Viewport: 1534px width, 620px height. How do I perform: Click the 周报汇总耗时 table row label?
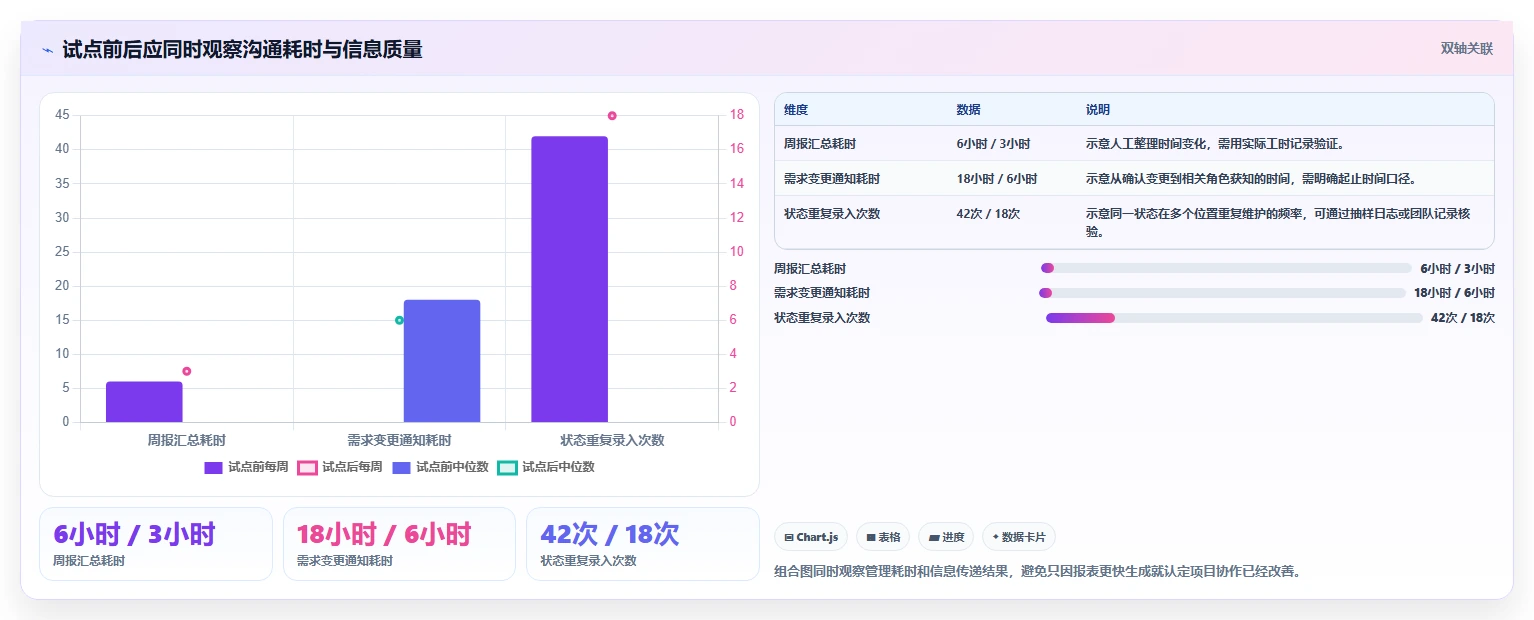820,144
